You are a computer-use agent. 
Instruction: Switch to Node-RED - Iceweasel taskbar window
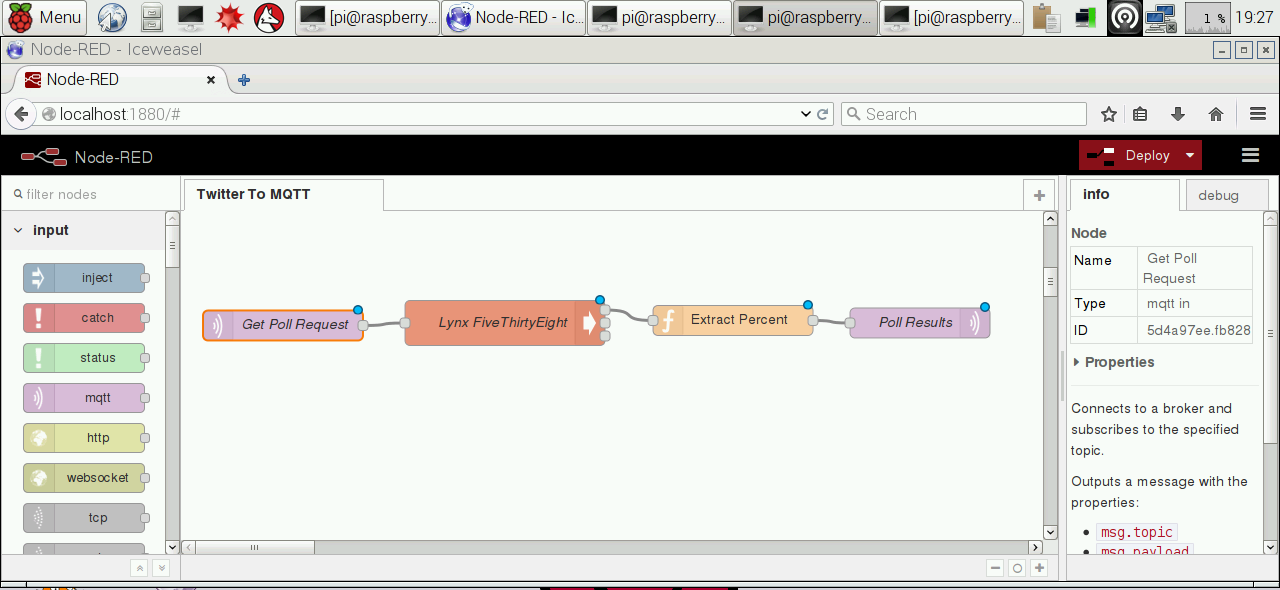[514, 17]
